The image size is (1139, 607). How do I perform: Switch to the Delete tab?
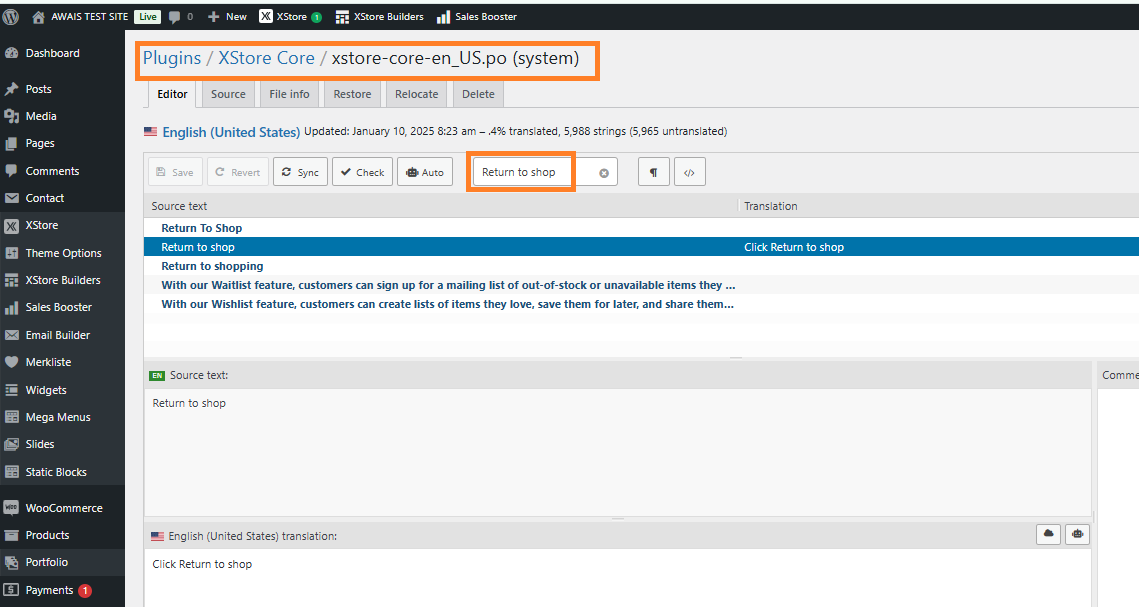478,94
